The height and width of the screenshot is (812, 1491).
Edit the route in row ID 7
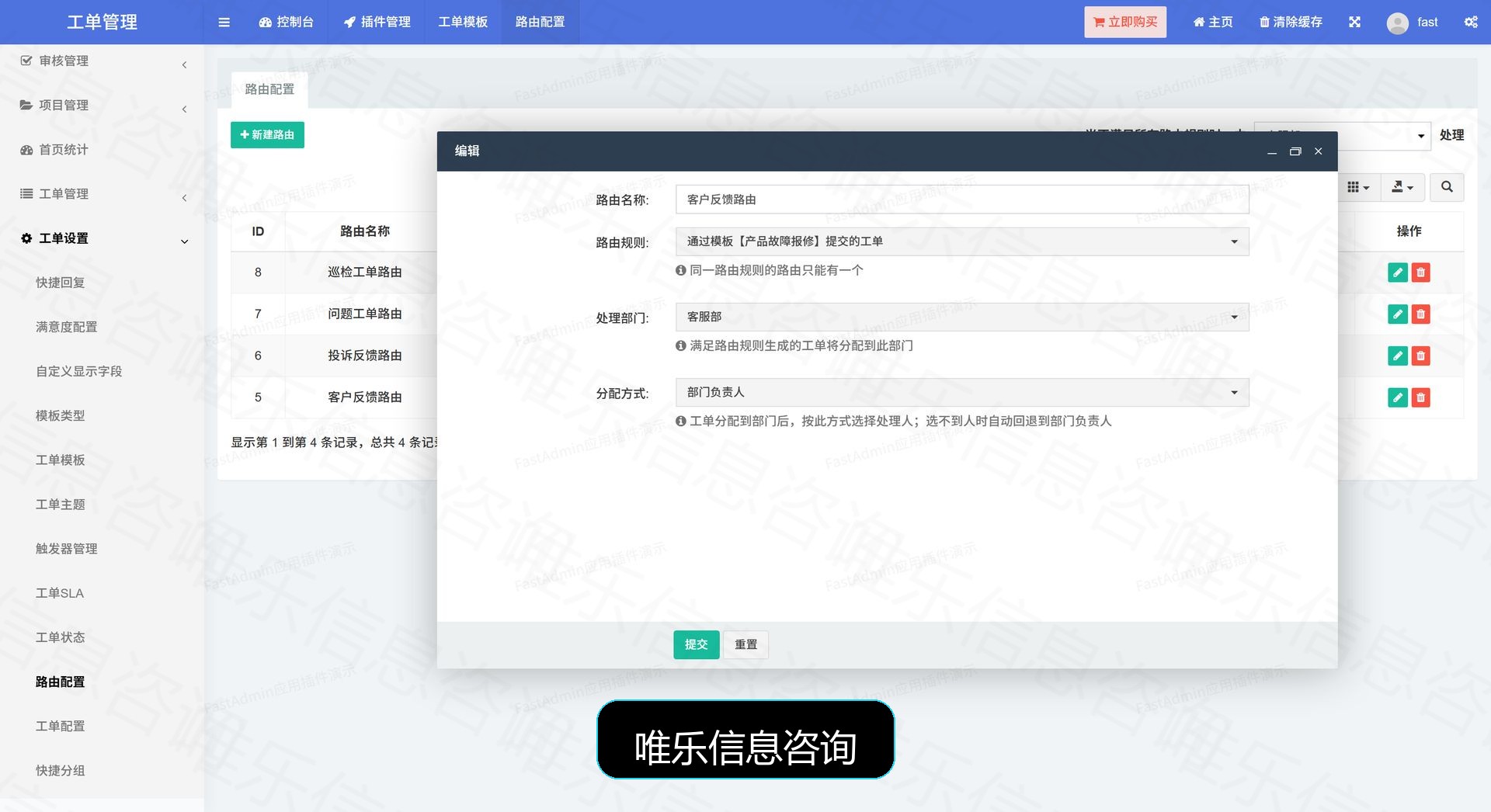click(x=1397, y=314)
